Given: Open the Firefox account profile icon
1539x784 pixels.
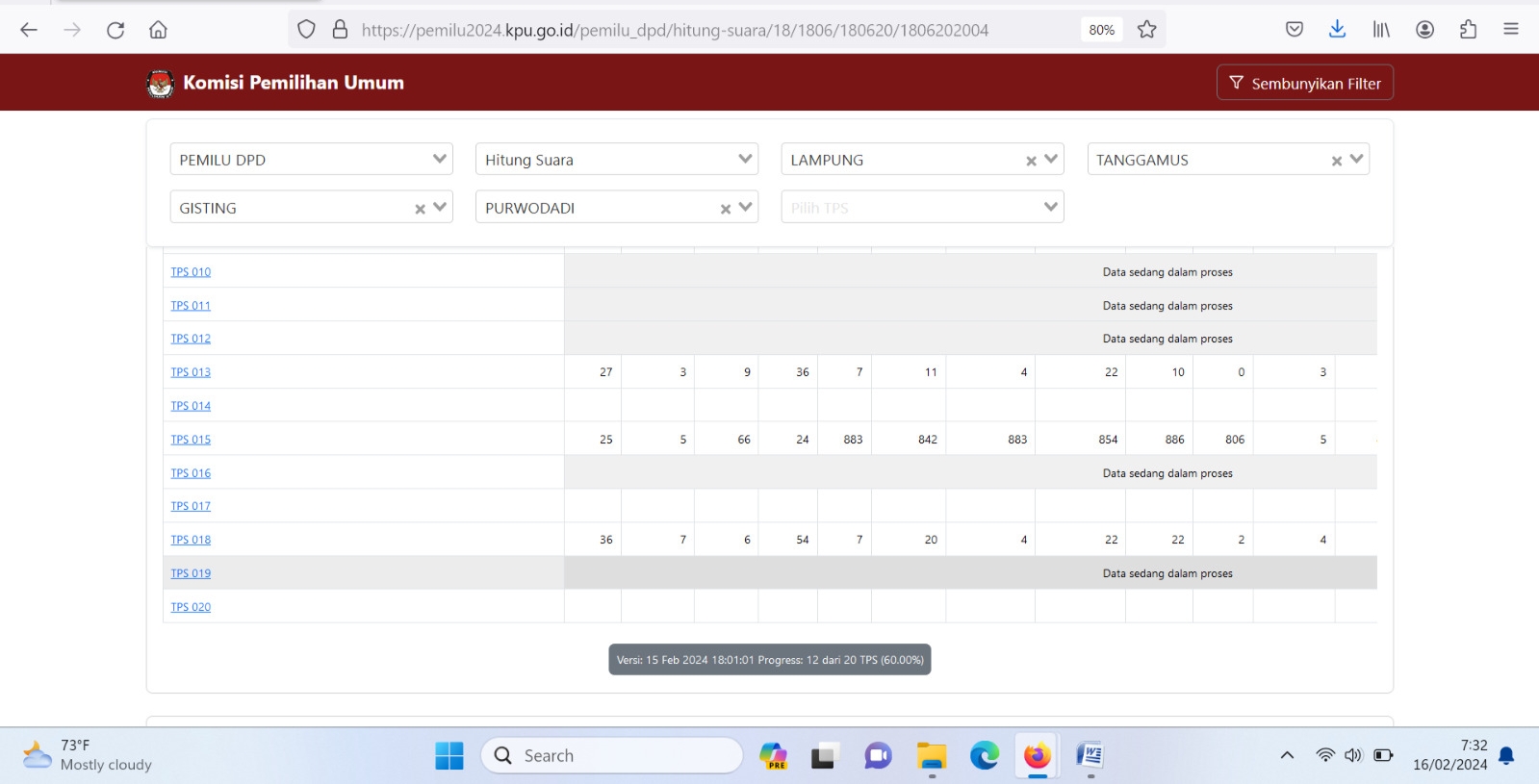Looking at the screenshot, I should click(1424, 30).
